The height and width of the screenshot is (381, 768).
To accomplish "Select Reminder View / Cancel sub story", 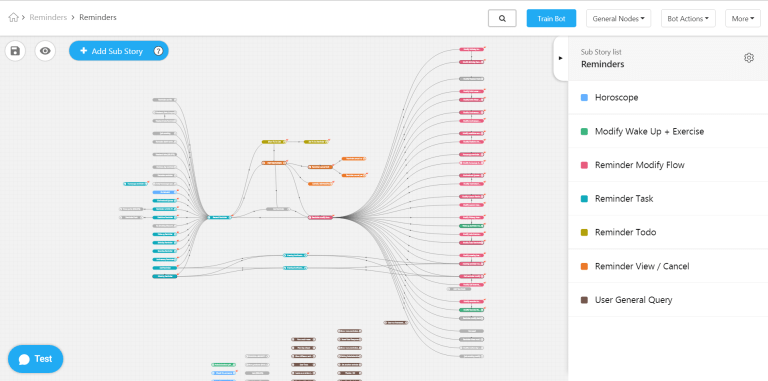I will tap(668, 266).
